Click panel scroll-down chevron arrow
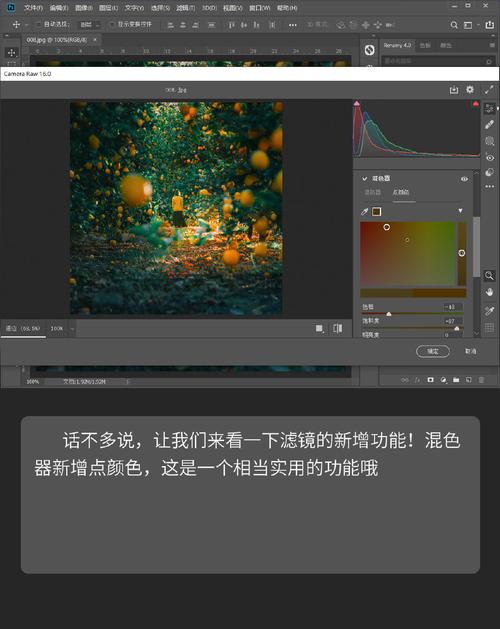The image size is (500, 629). point(476,333)
